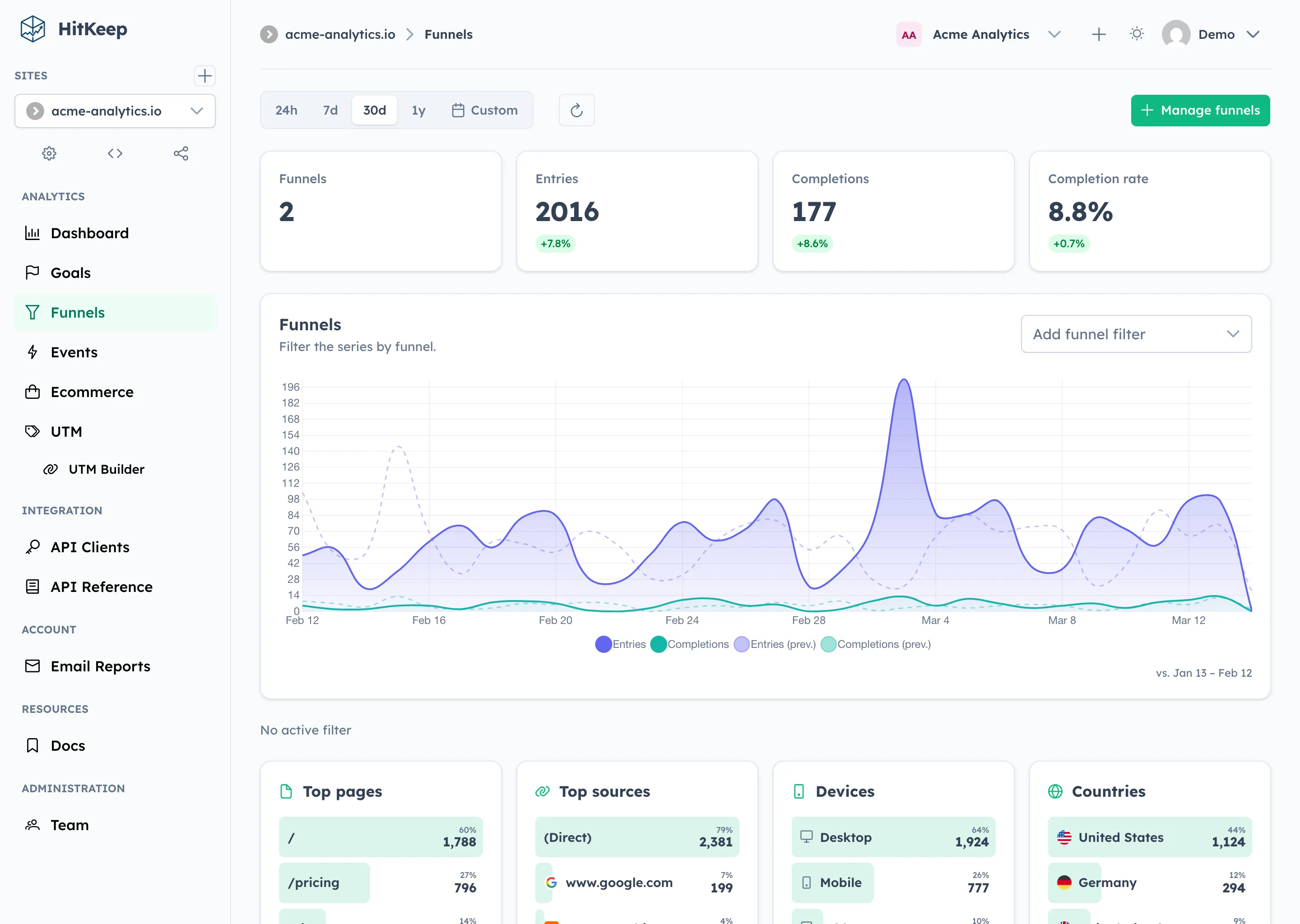Screen dimensions: 1300x924
Task: Click the embed code icon
Action: tap(114, 153)
